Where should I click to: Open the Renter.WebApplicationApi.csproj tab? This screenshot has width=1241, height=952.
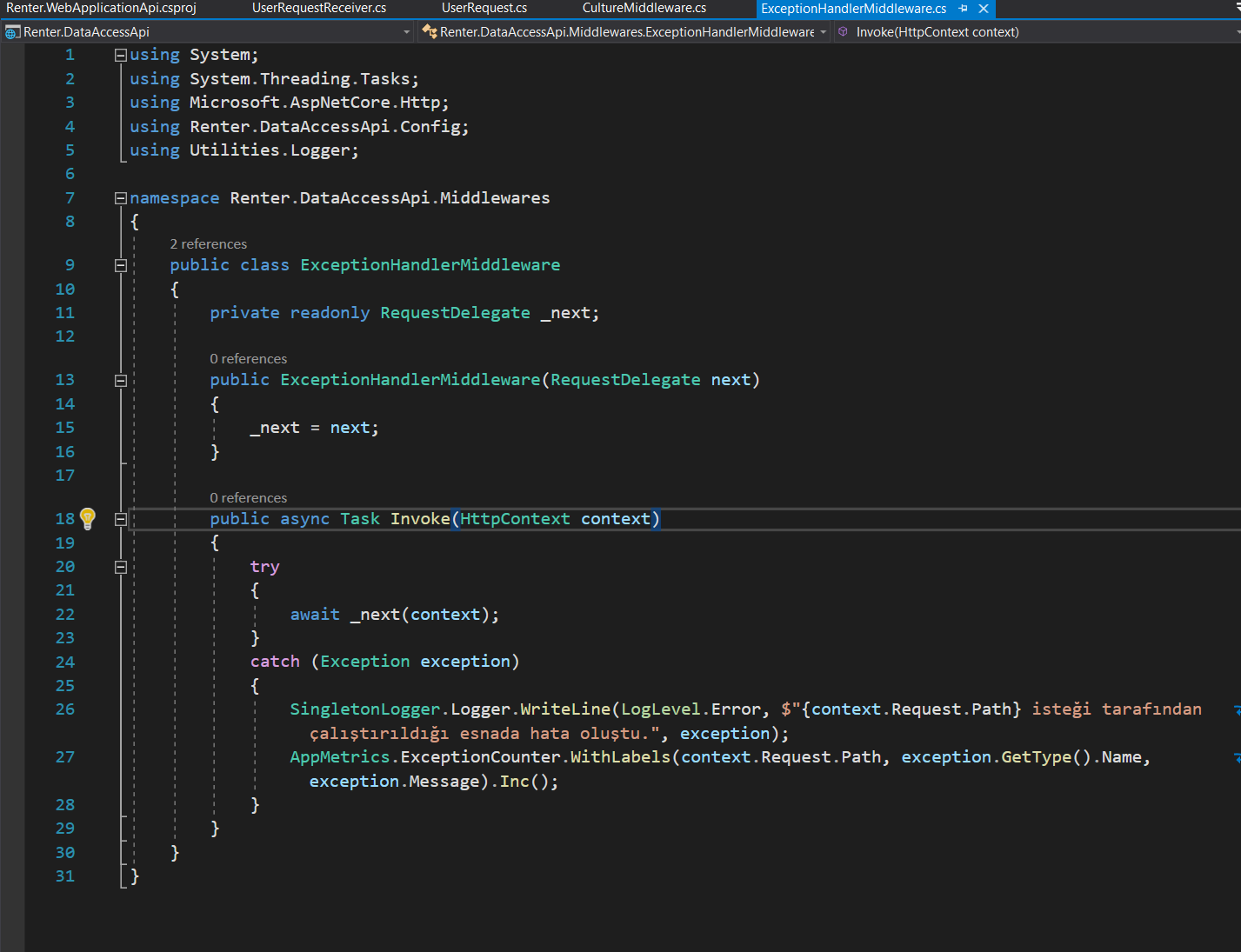[x=101, y=8]
